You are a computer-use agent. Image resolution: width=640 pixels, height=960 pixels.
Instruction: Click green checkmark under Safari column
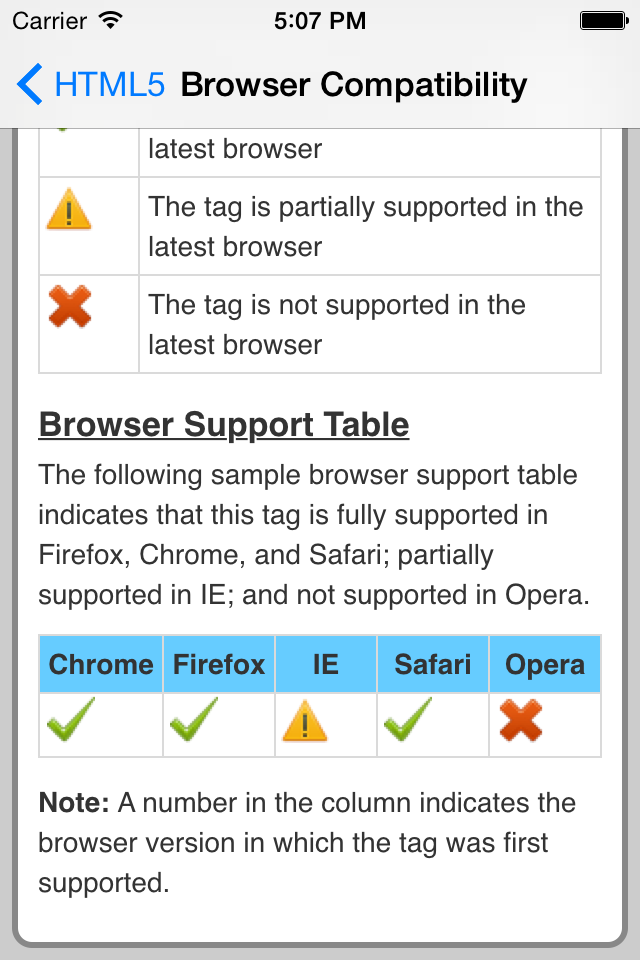408,719
